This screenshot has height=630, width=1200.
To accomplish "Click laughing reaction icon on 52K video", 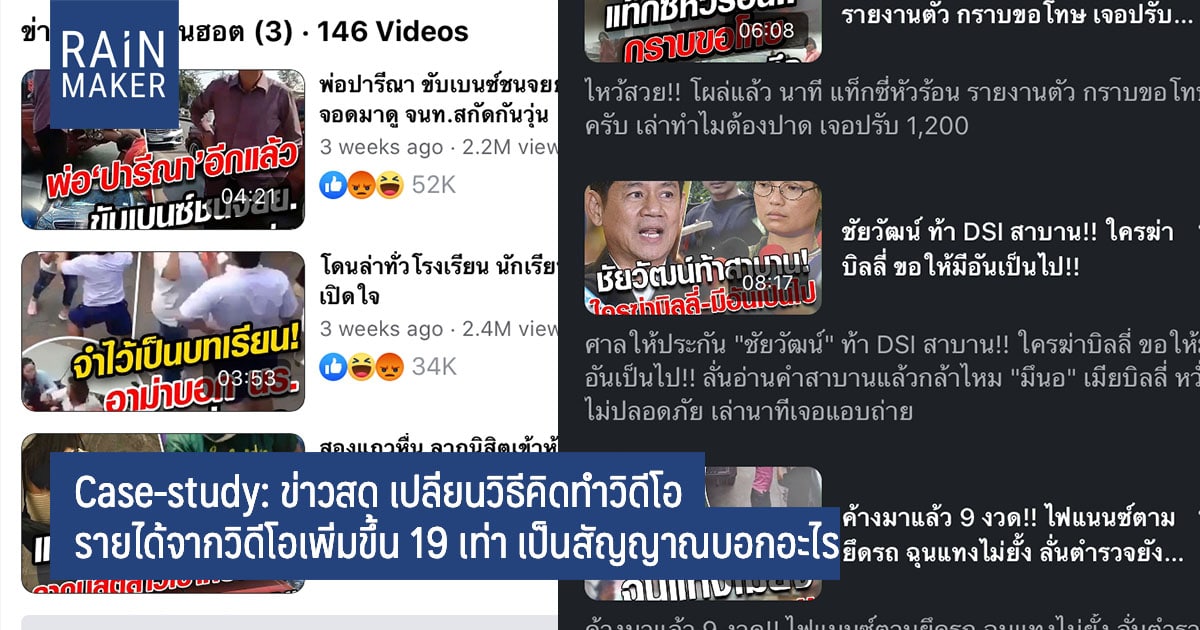I will (x=389, y=184).
